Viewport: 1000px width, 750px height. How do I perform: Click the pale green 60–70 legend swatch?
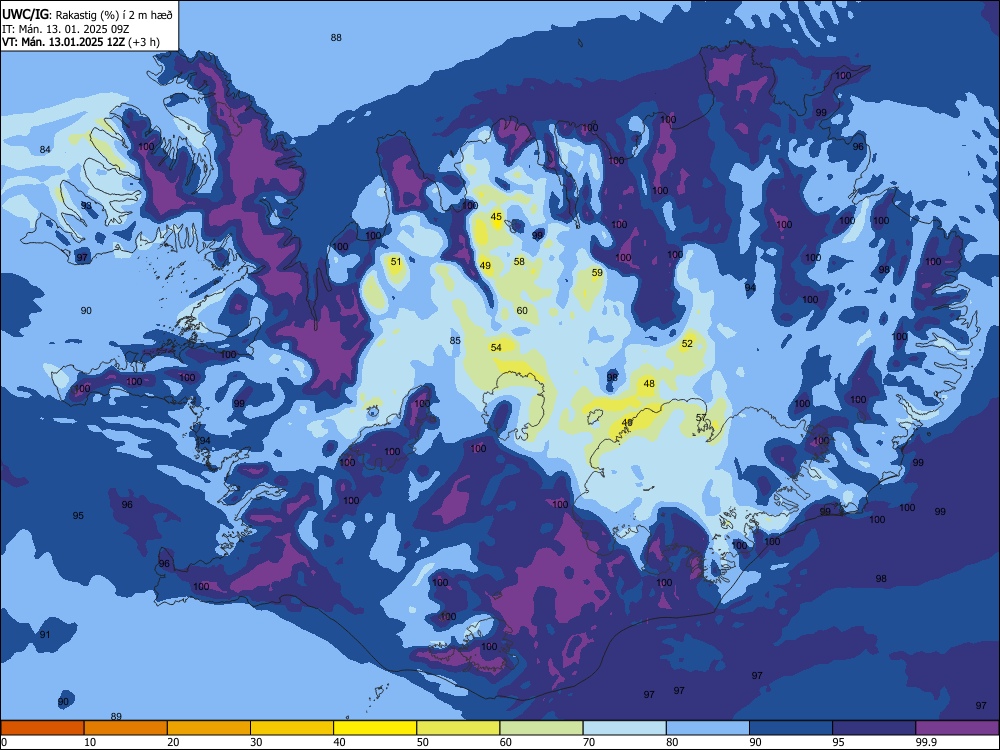click(541, 728)
